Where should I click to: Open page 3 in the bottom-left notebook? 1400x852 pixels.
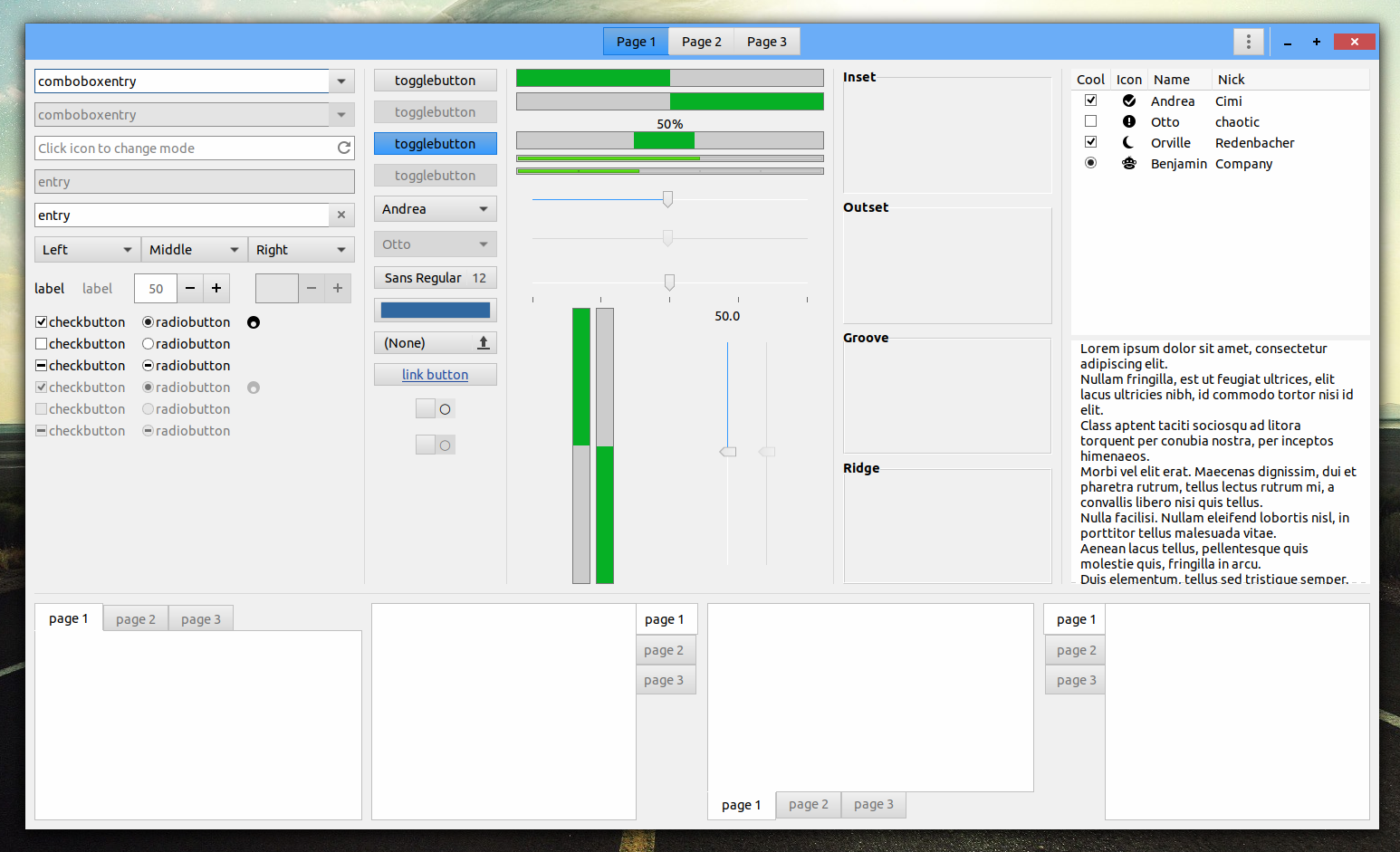click(x=200, y=617)
